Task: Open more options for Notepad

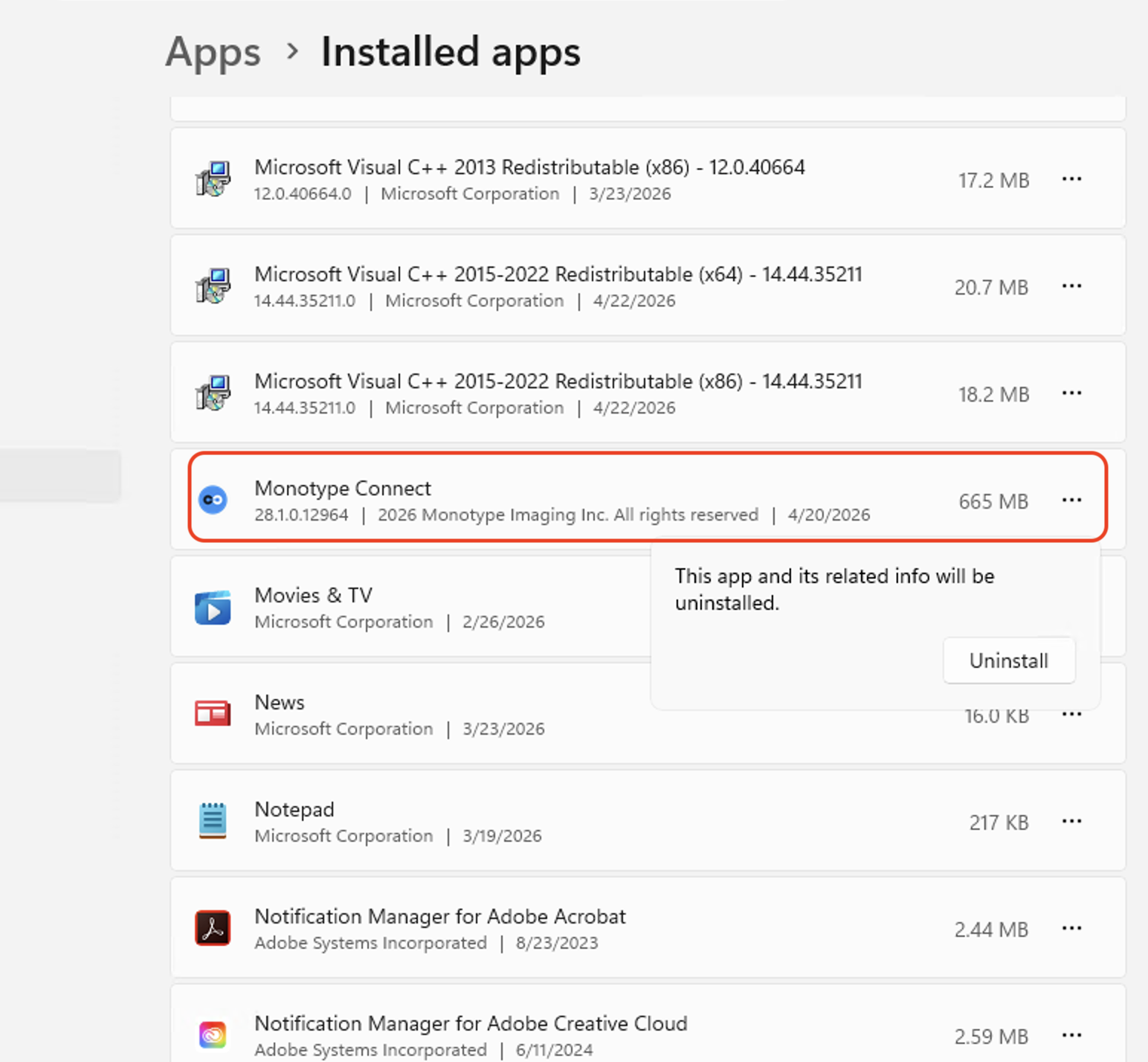Action: click(x=1071, y=821)
